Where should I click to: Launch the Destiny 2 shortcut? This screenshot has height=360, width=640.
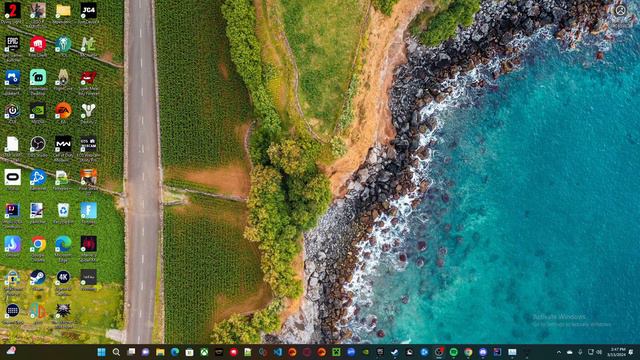[x=89, y=111]
